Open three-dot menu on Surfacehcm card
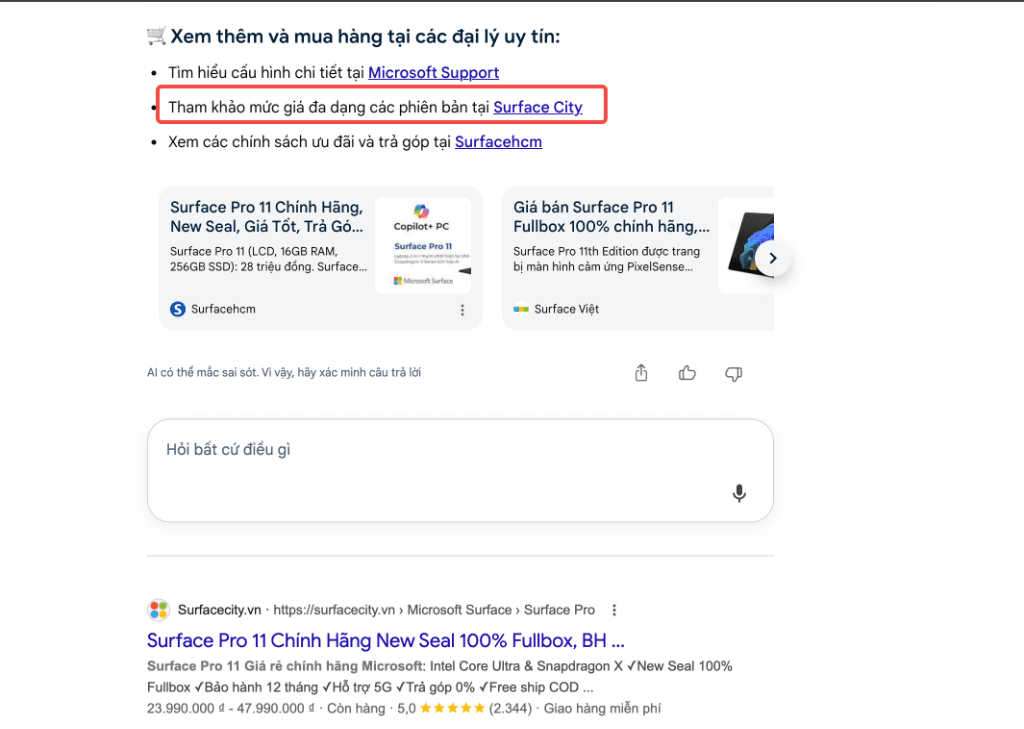The height and width of the screenshot is (729, 1024). (x=462, y=310)
